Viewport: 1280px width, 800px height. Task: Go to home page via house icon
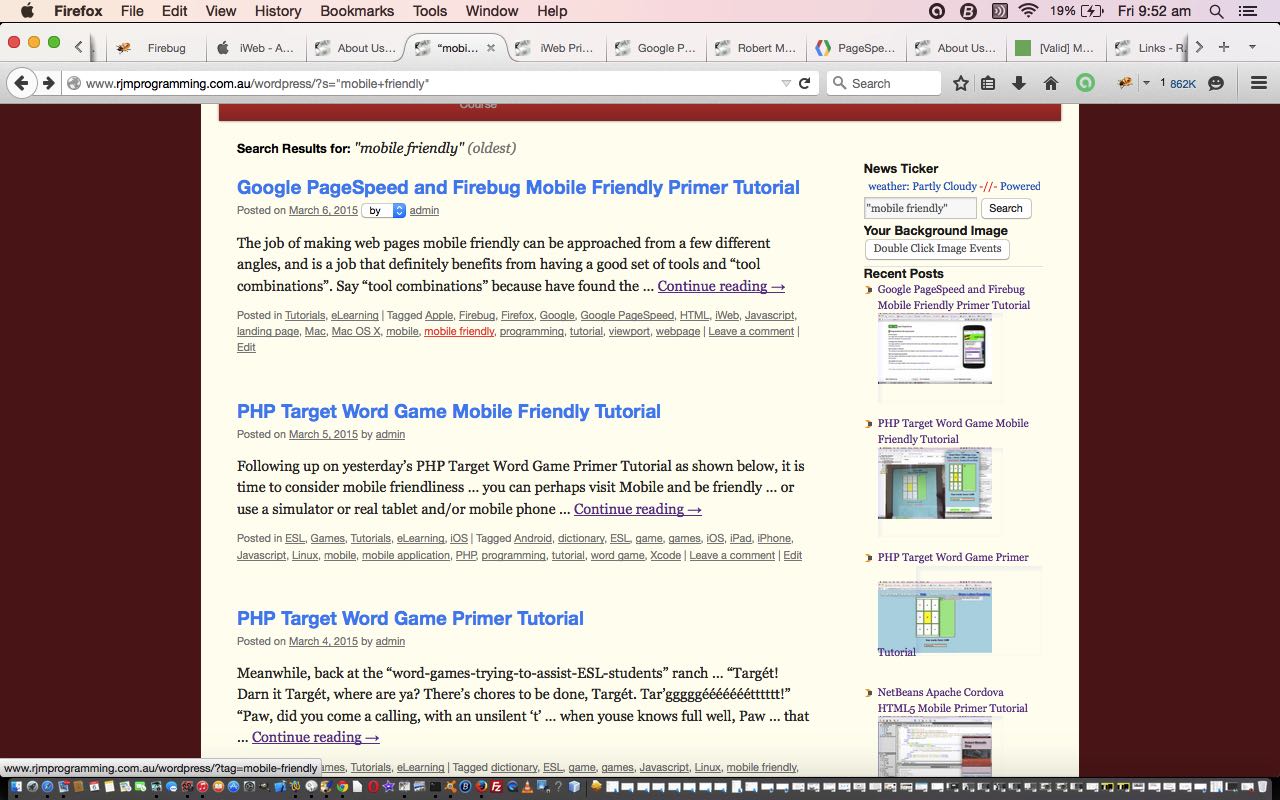pyautogui.click(x=1050, y=84)
